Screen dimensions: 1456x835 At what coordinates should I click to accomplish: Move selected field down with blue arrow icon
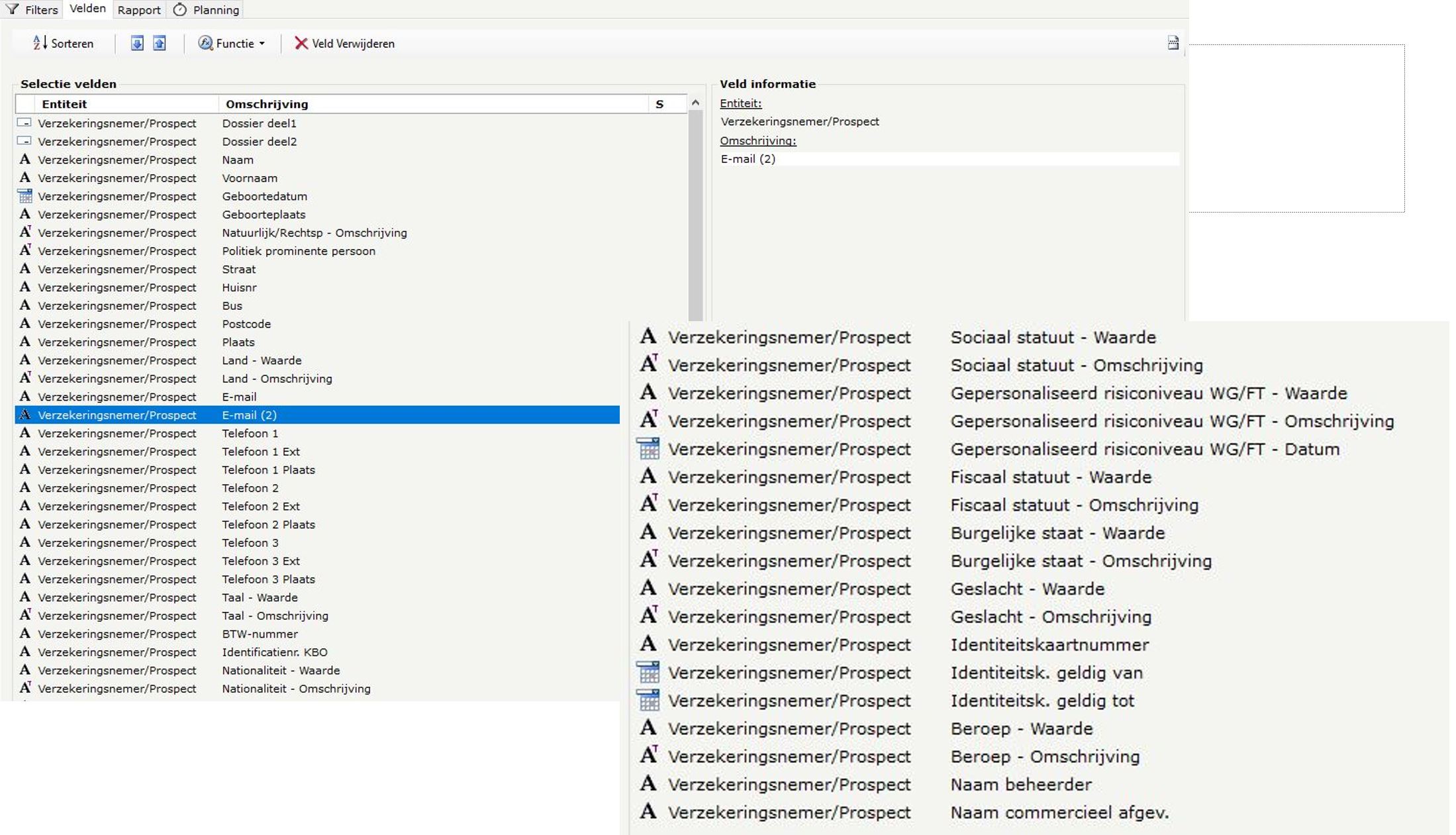[x=137, y=44]
